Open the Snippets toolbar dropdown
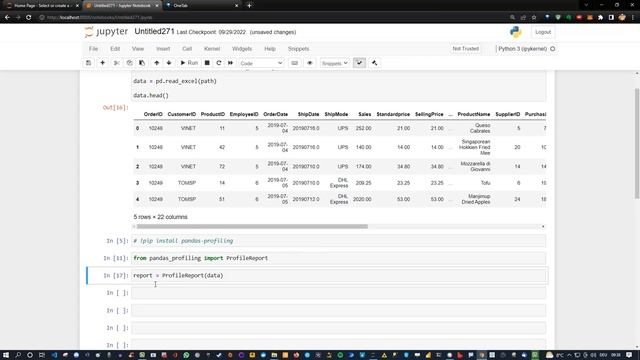640x360 pixels. pos(334,63)
